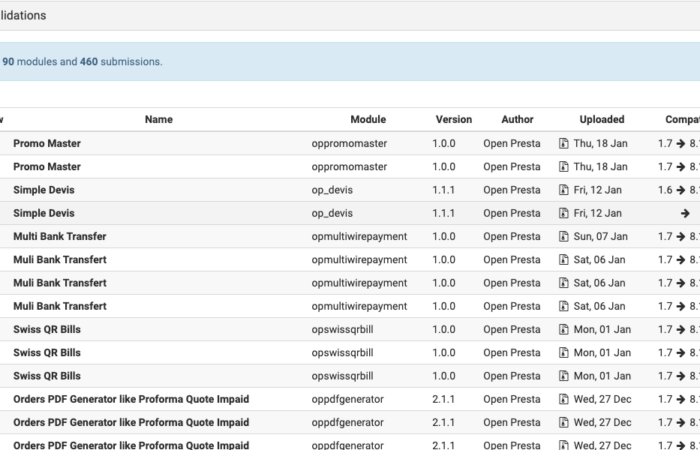Select date 'Sun, 07 Jan'
700x450 pixels.
(600, 236)
